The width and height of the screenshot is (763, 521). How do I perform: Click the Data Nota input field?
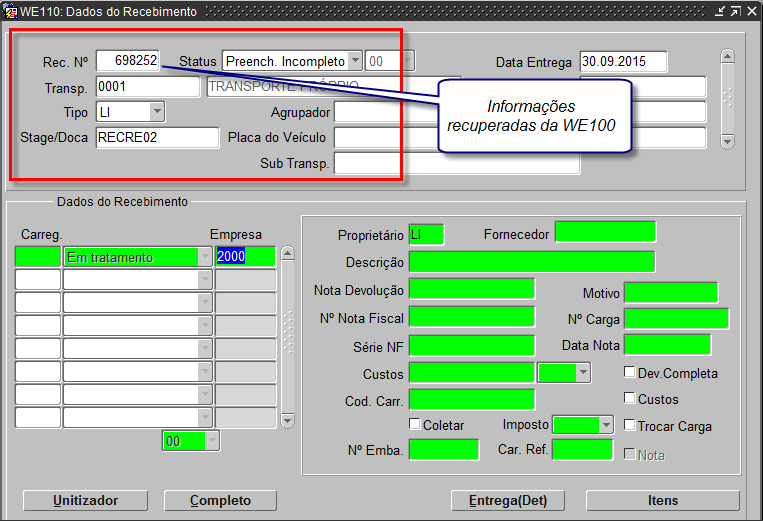tap(668, 345)
